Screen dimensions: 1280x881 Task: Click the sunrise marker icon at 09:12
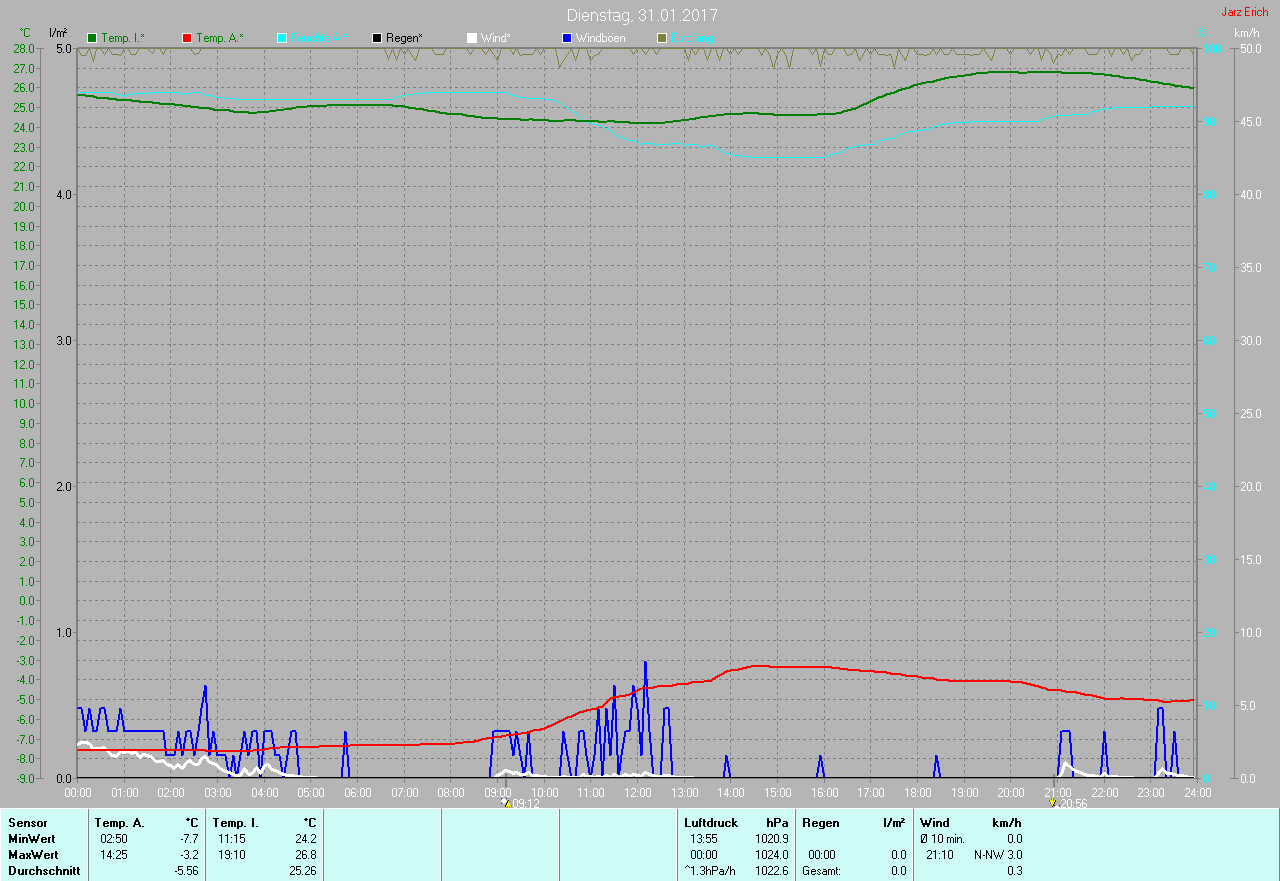pyautogui.click(x=506, y=802)
